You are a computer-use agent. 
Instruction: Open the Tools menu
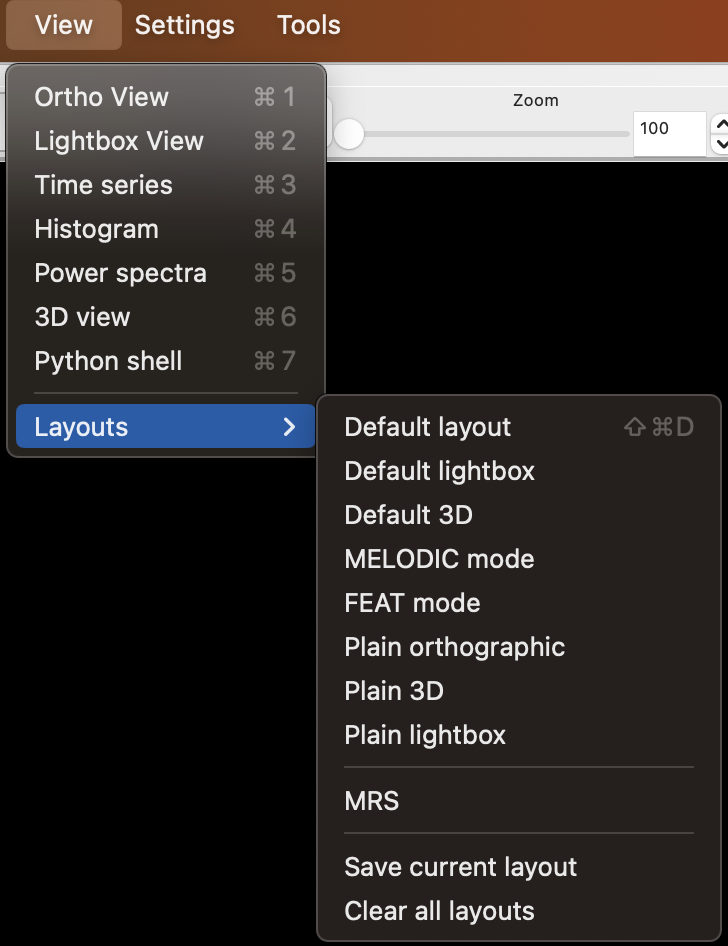[307, 25]
